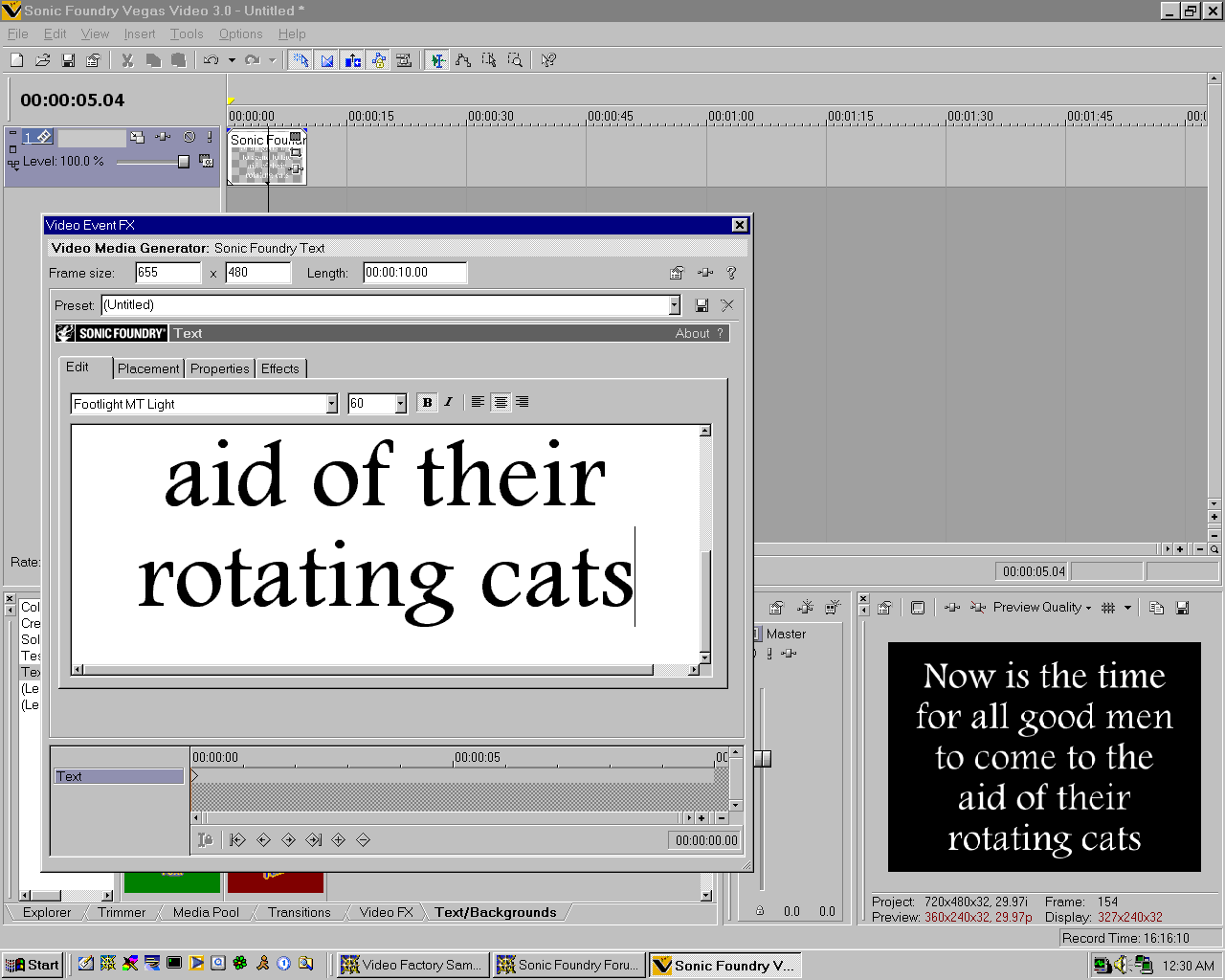1225x980 pixels.
Task: Click the track 1 name field
Action: point(92,138)
